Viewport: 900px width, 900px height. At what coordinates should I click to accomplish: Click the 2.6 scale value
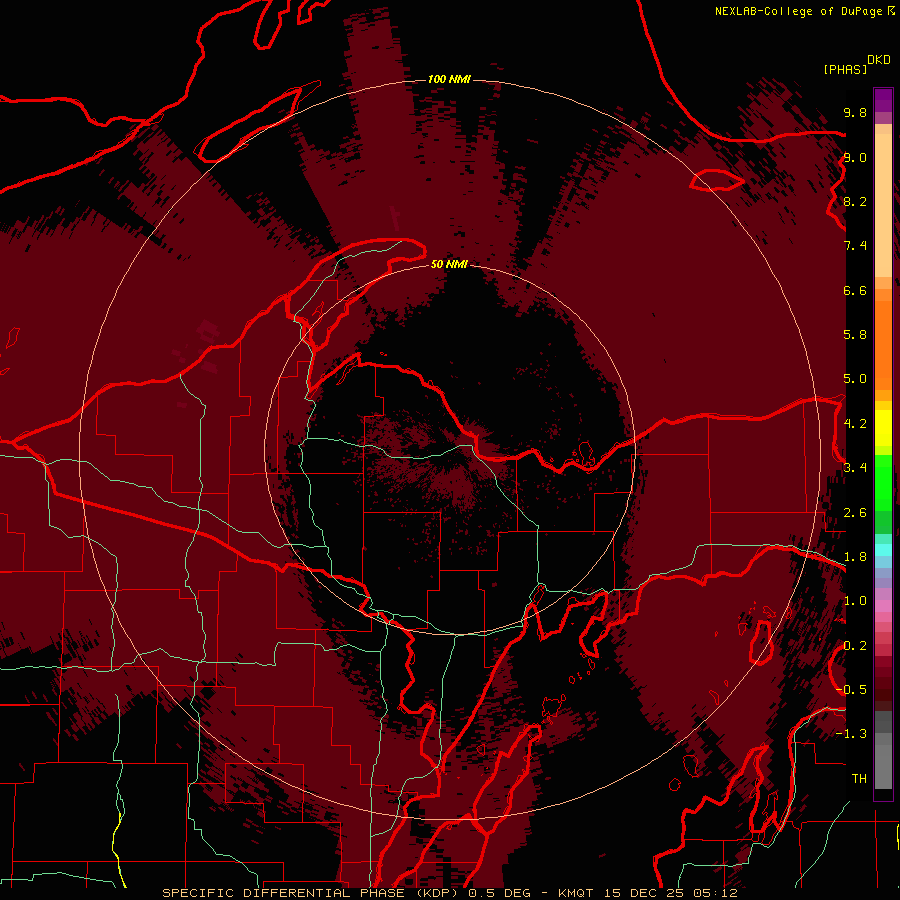[855, 513]
